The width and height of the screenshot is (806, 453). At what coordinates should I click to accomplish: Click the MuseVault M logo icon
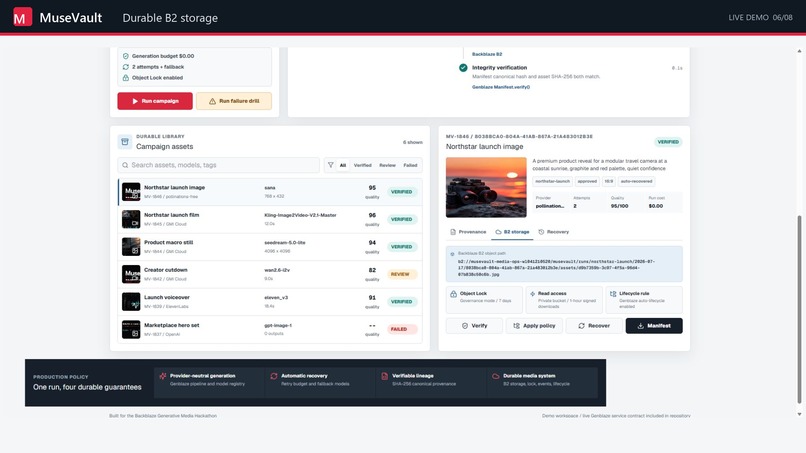coord(22,17)
